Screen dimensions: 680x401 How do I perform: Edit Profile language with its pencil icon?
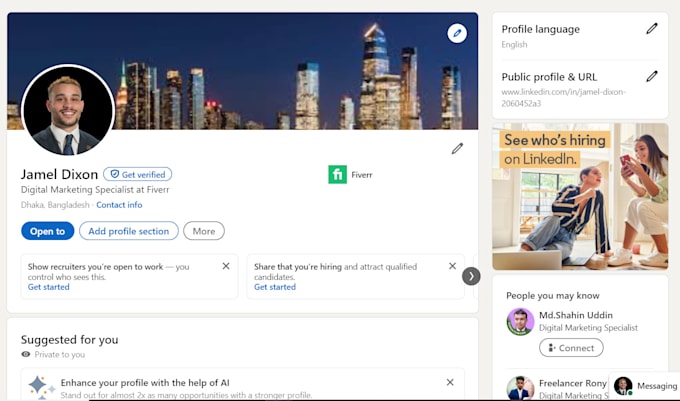point(652,29)
